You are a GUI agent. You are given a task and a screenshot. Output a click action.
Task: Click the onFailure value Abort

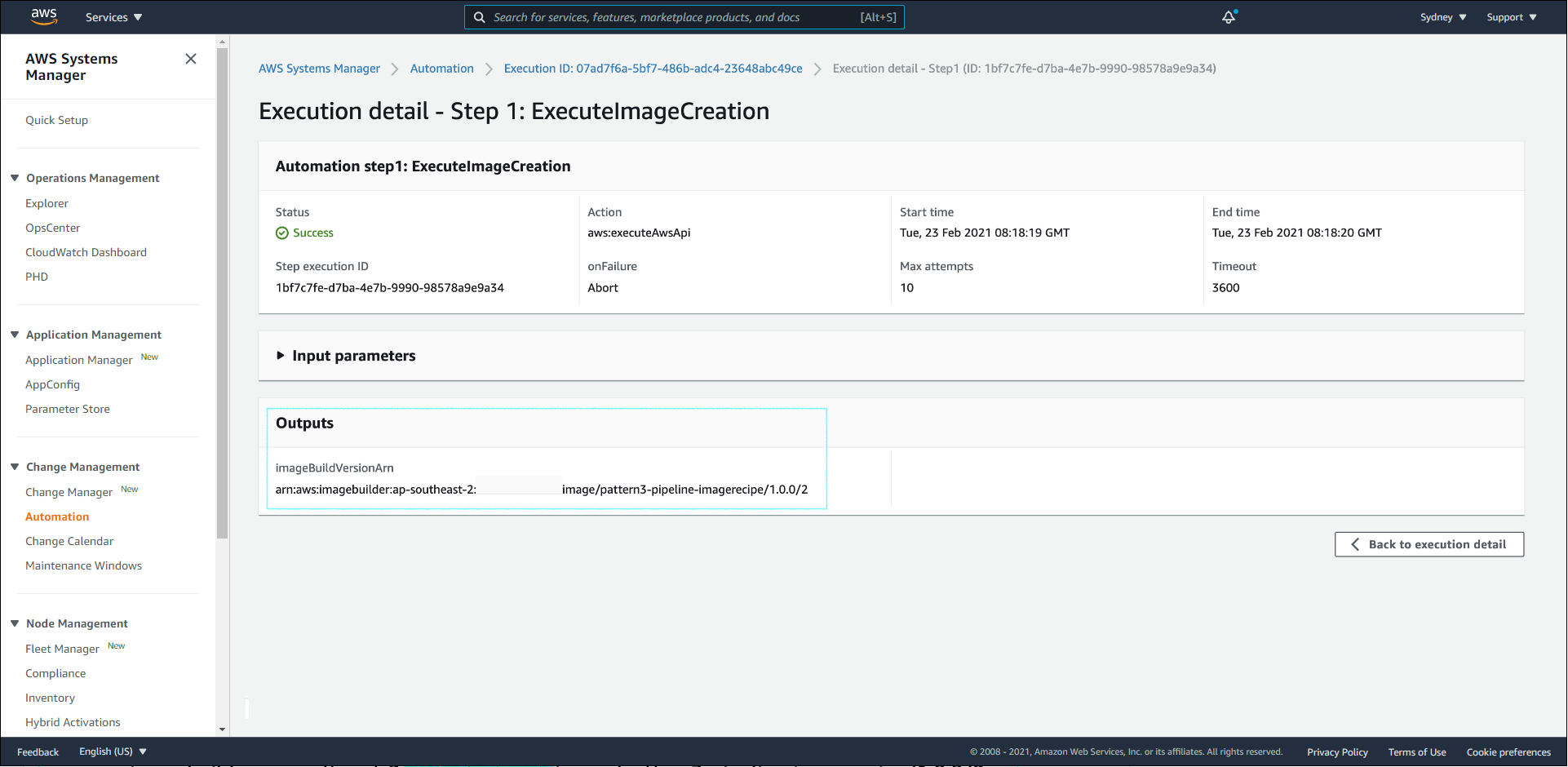[x=603, y=288]
